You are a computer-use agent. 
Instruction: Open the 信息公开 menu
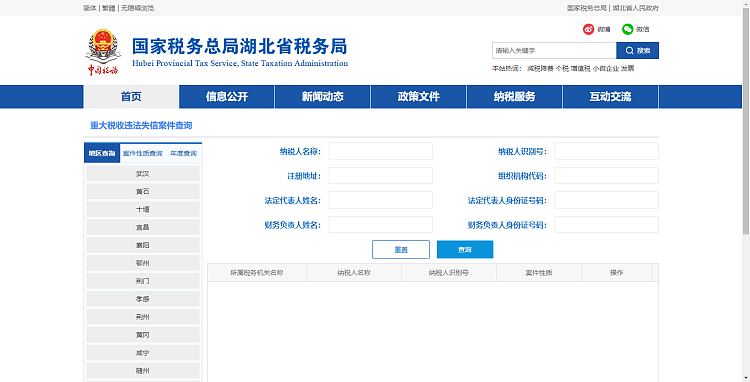(x=227, y=97)
